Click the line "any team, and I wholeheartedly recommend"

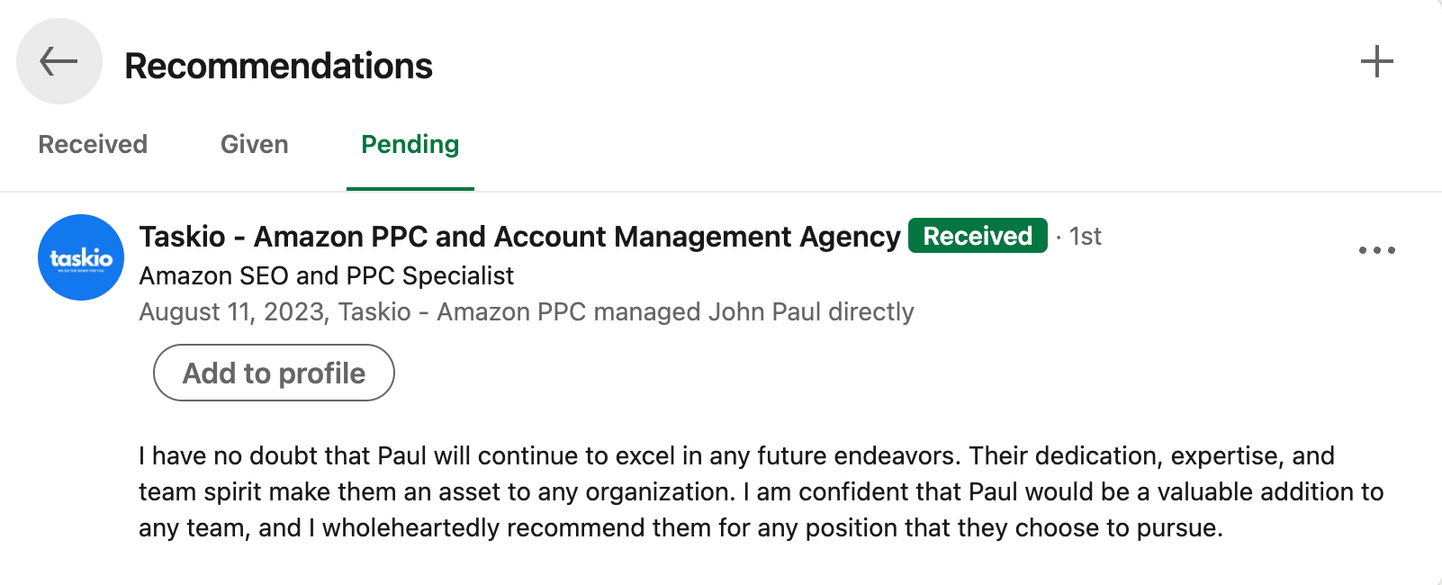point(680,527)
